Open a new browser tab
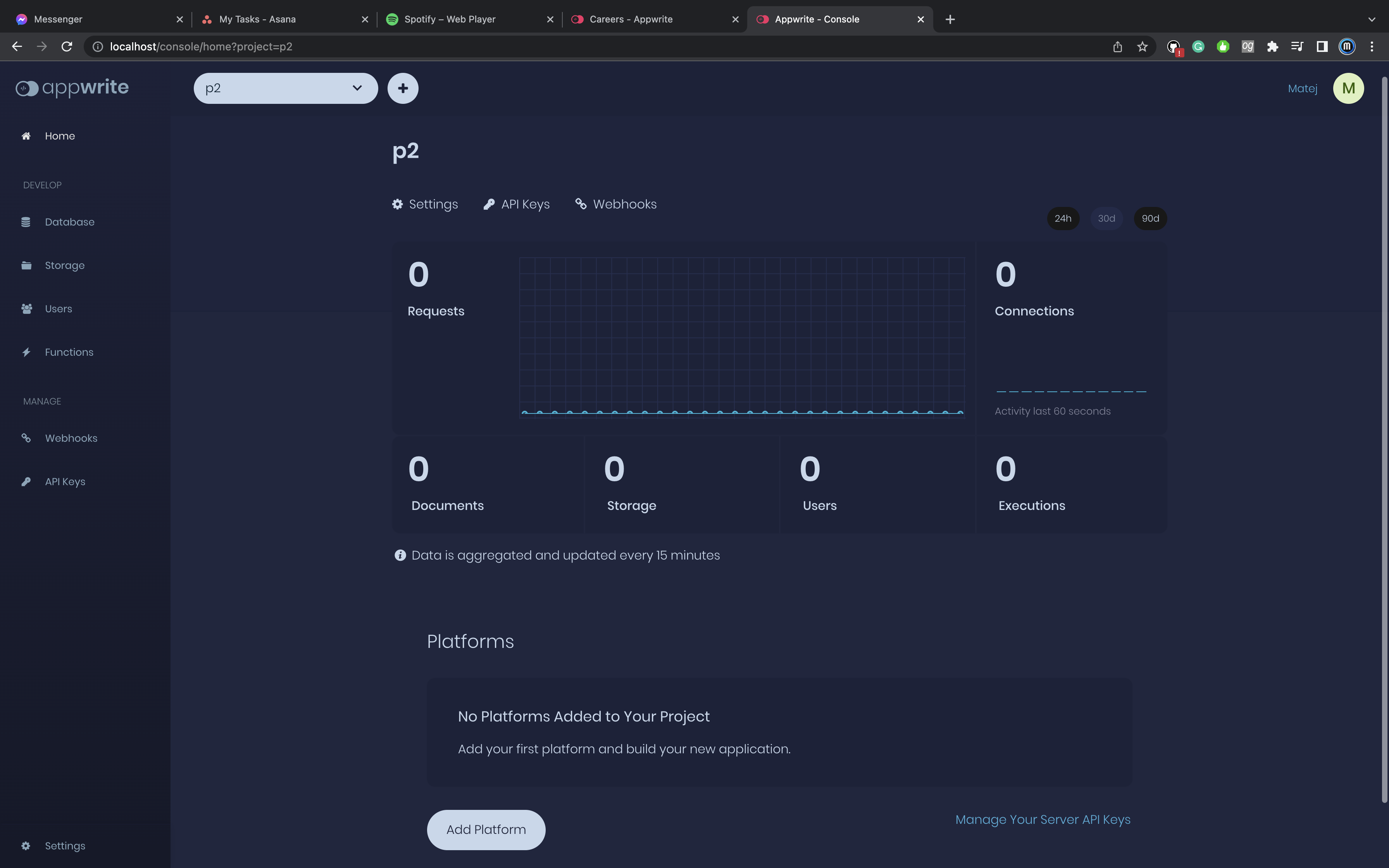Image resolution: width=1389 pixels, height=868 pixels. pos(950,19)
